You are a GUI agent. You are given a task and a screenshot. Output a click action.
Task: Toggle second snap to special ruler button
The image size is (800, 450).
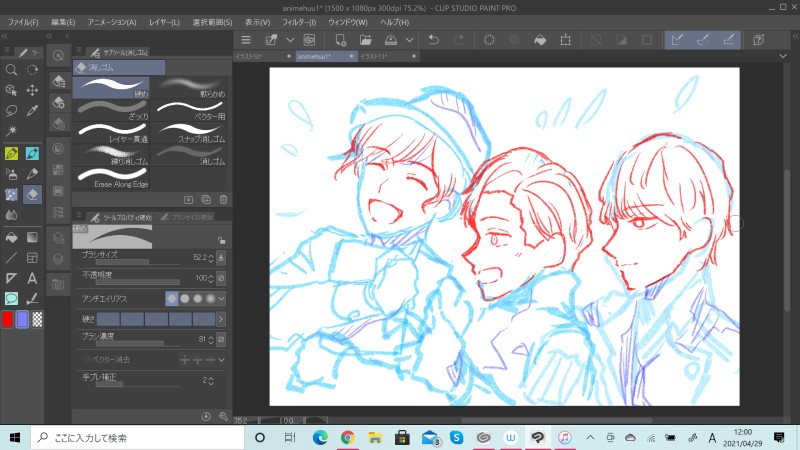703,40
